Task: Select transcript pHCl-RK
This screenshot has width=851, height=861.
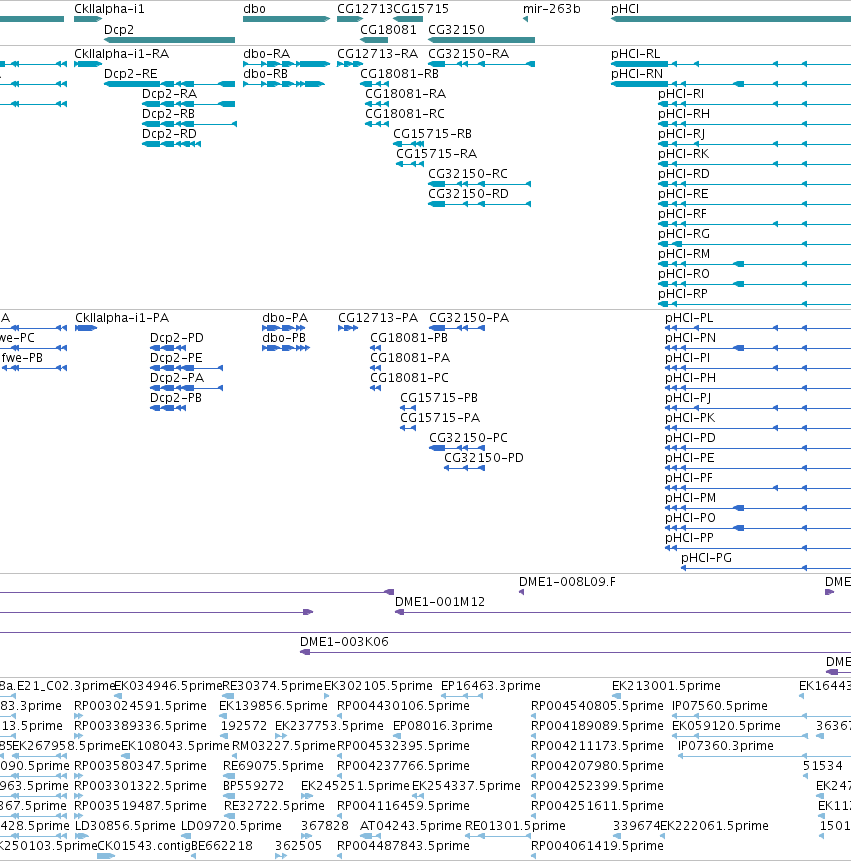Action: point(684,154)
